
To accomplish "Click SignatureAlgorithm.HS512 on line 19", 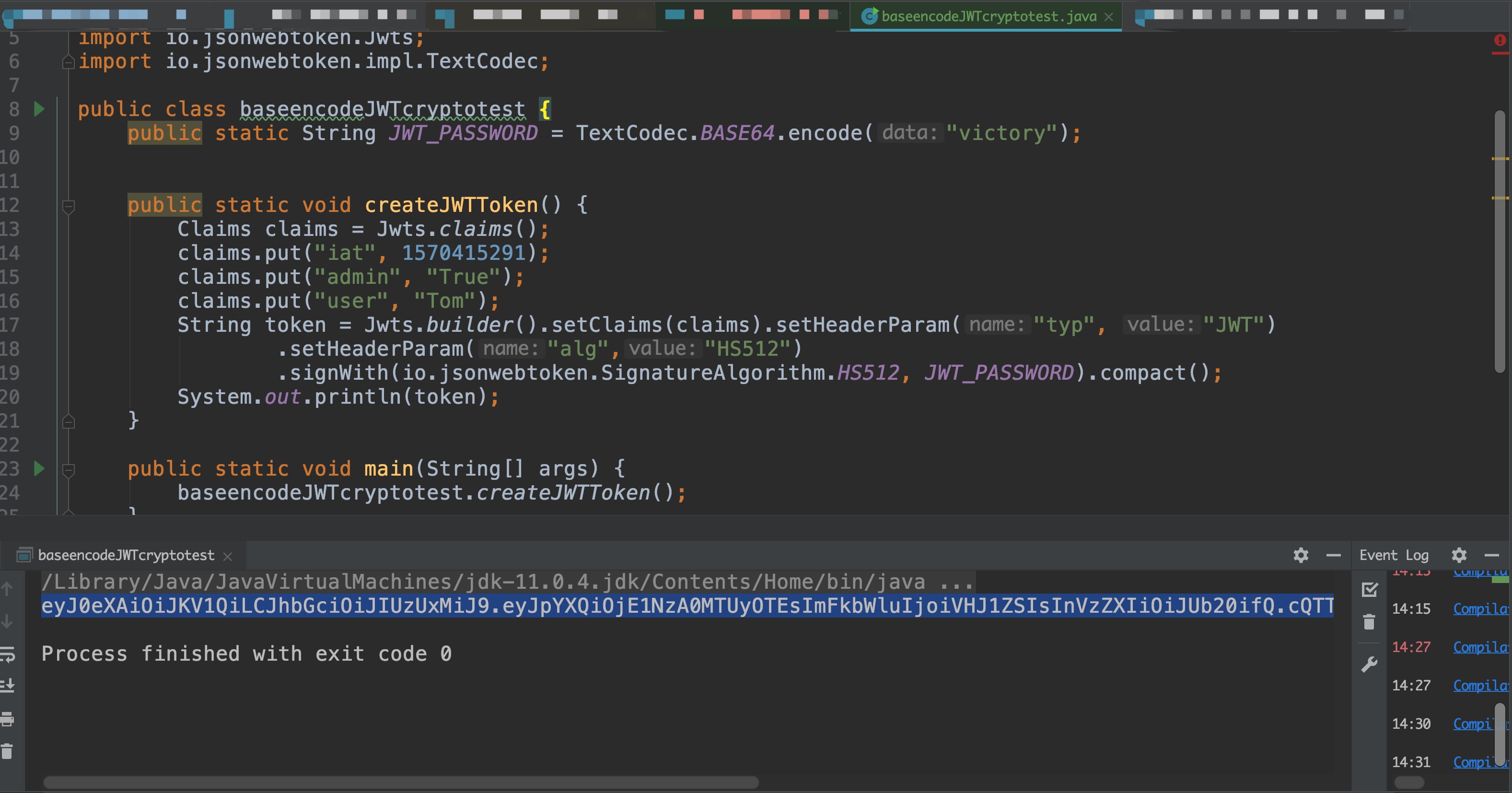I will [x=750, y=373].
